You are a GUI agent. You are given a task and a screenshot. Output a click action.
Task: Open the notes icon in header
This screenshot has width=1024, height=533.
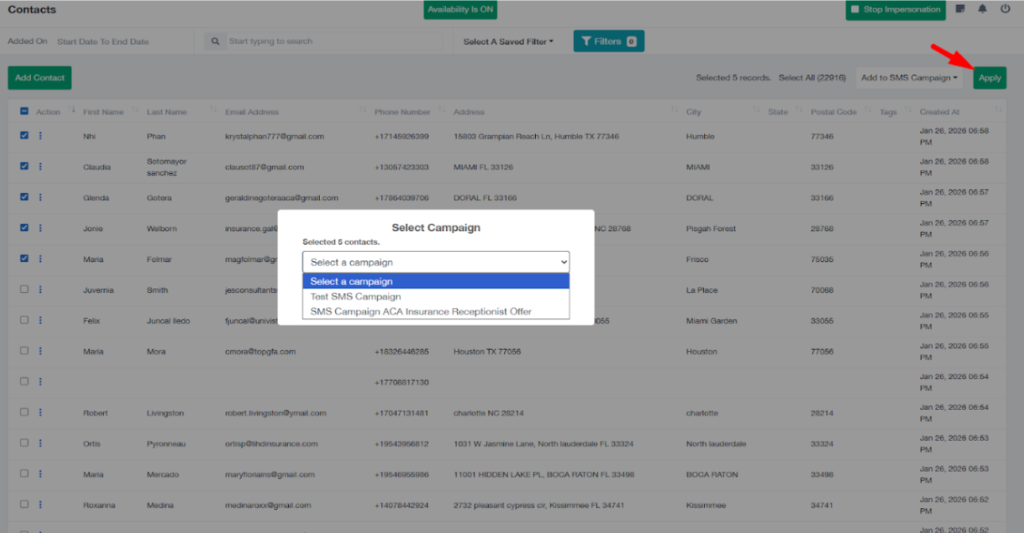(x=960, y=9)
